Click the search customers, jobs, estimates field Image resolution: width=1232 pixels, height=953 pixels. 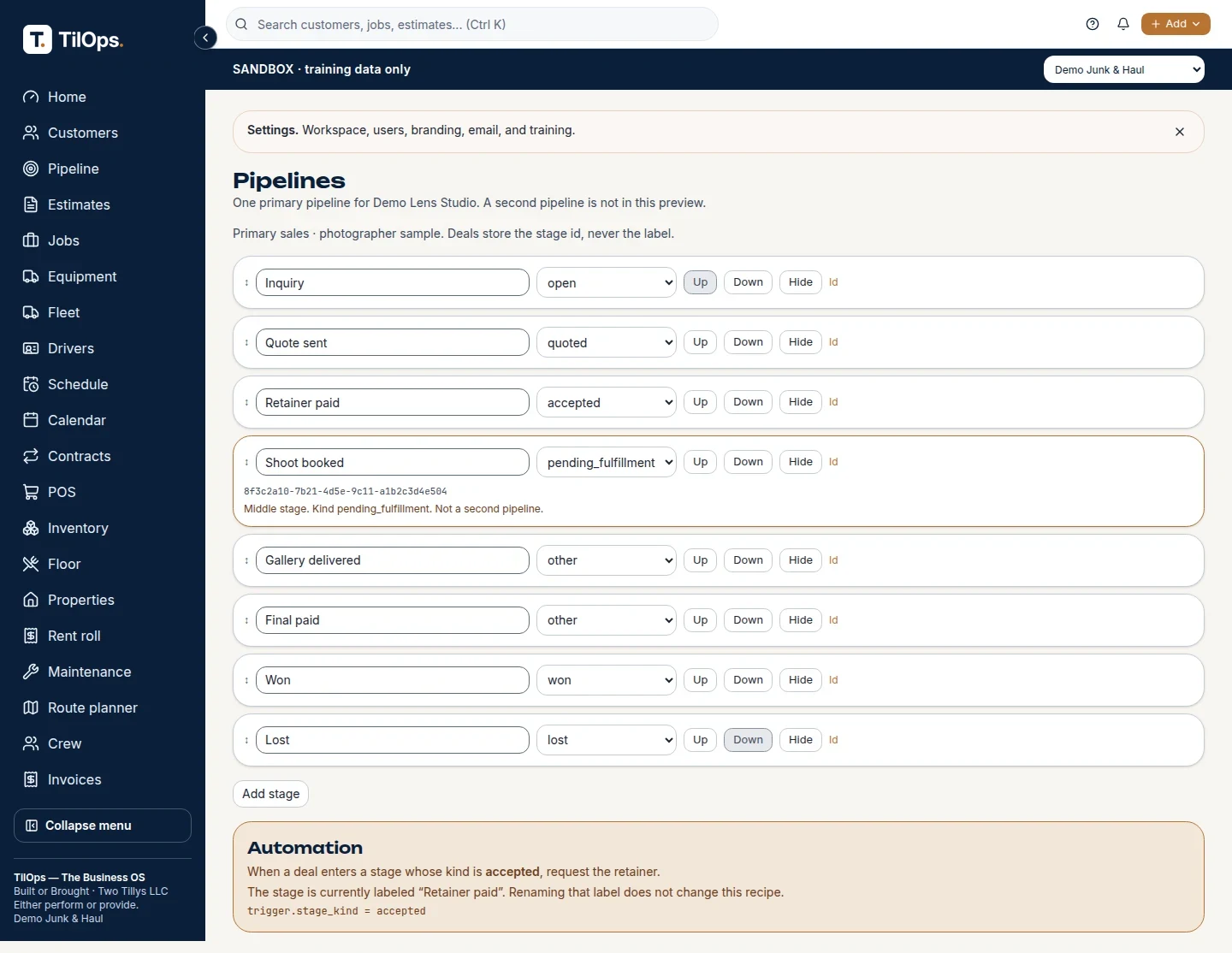[472, 24]
